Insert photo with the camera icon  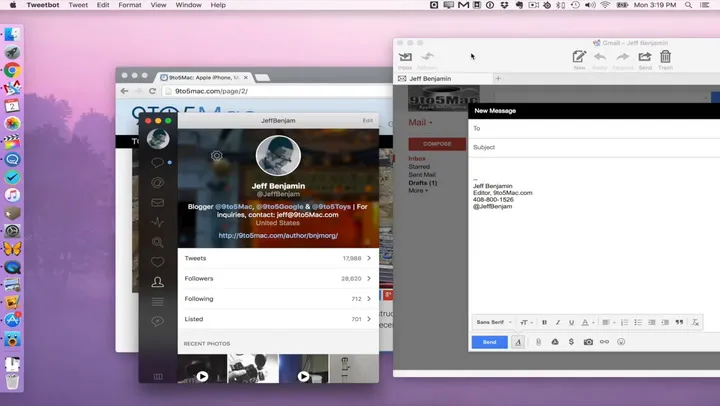(588, 342)
